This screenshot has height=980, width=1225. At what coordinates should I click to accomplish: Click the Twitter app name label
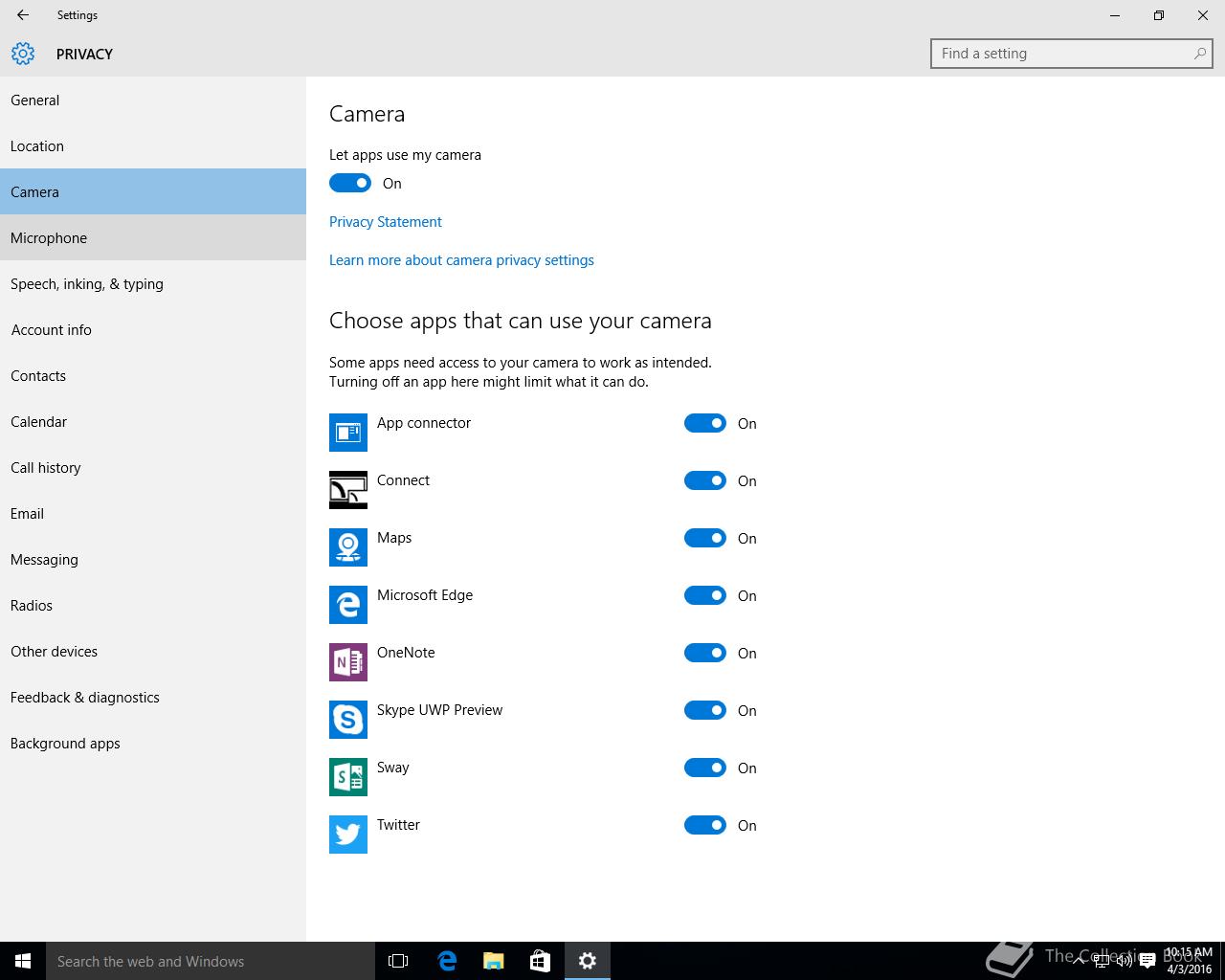click(398, 825)
